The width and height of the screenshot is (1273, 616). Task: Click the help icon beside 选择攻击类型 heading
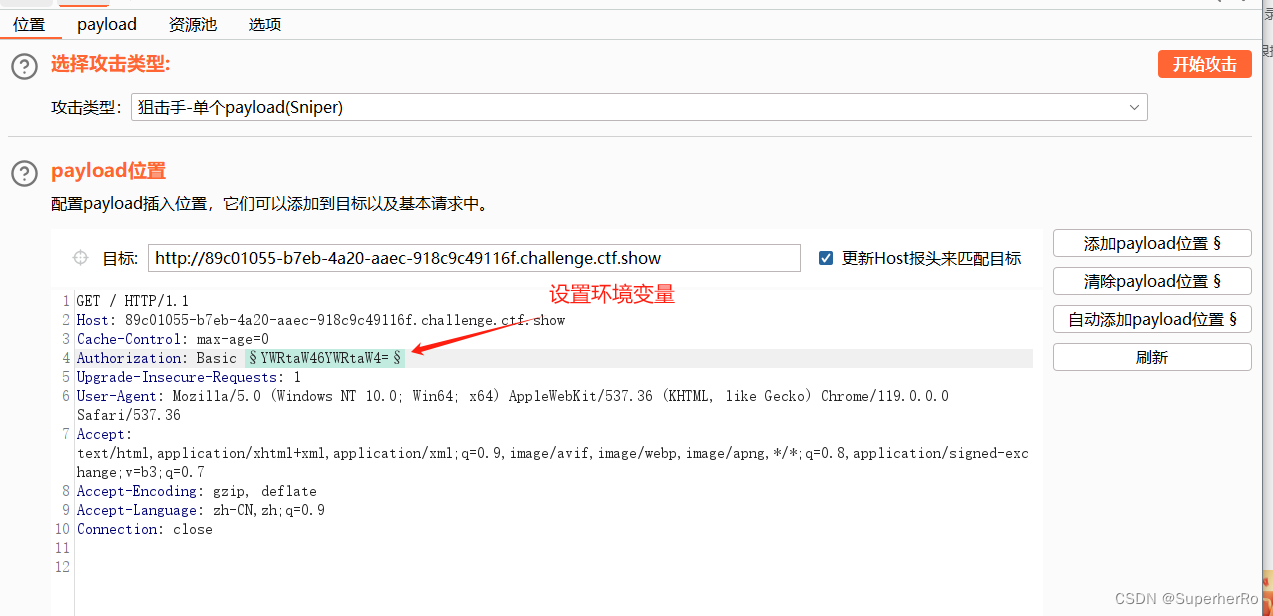point(23,66)
